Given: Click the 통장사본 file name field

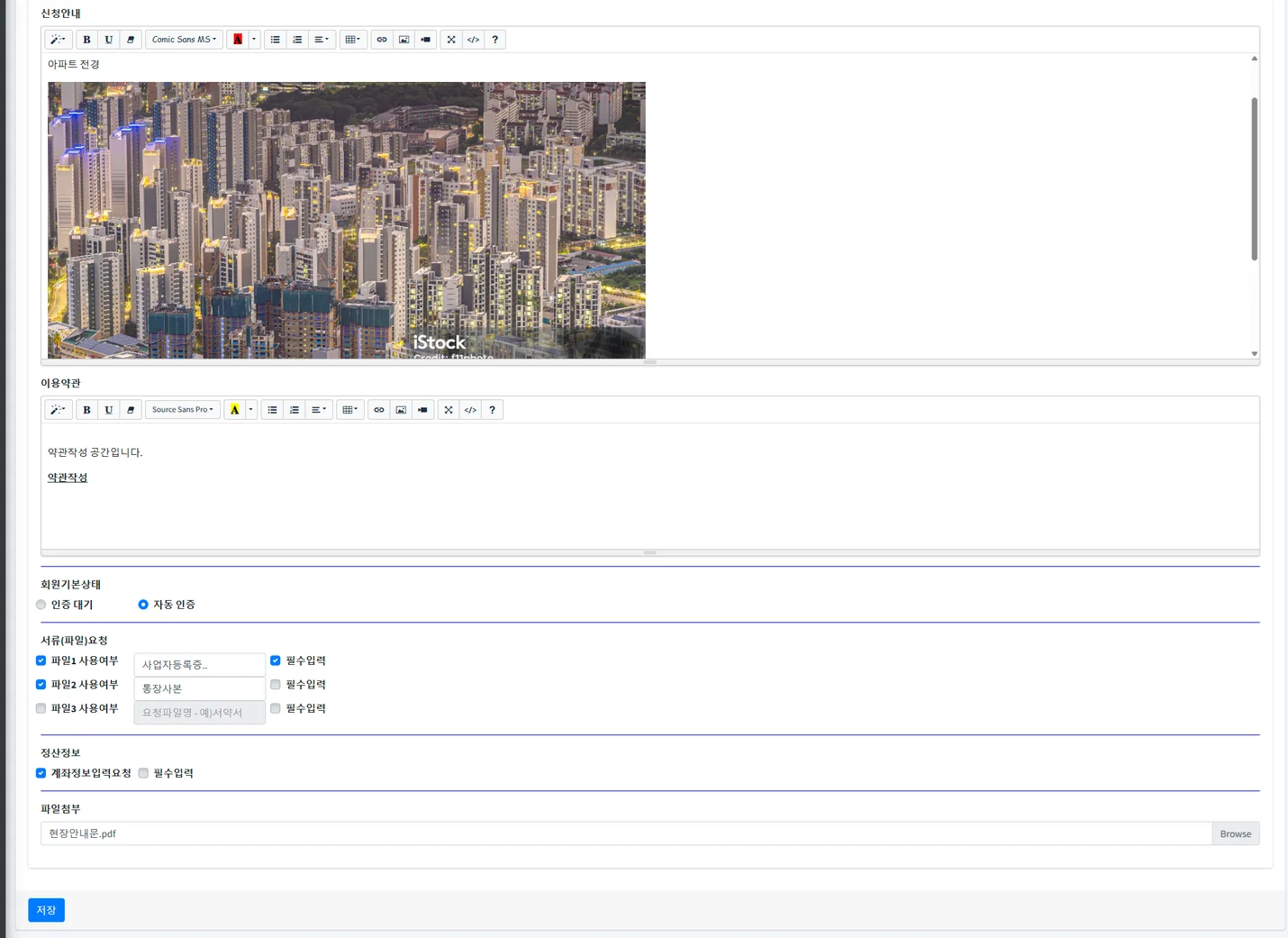Looking at the screenshot, I should [x=200, y=688].
